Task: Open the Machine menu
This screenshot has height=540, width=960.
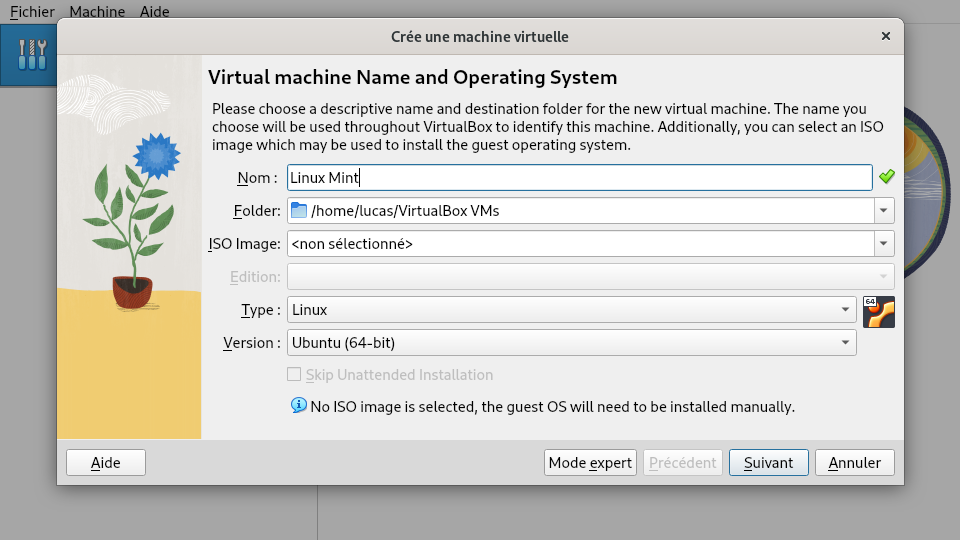Action: point(98,12)
